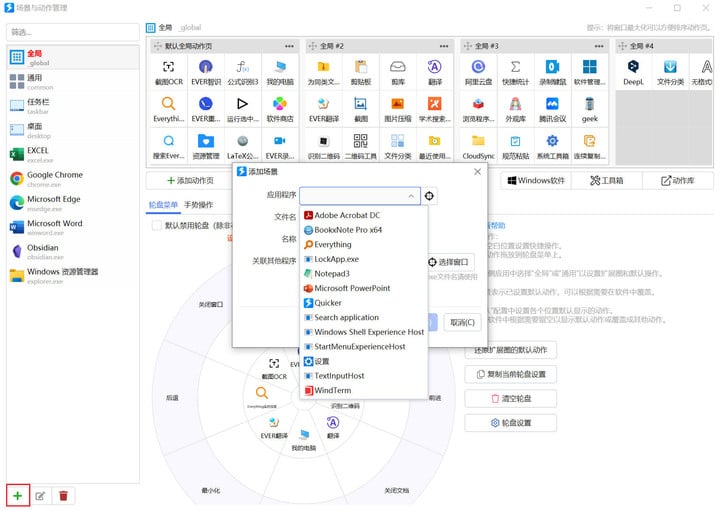
Task: Click the 复制当前轮盘设置 button
Action: tap(510, 374)
